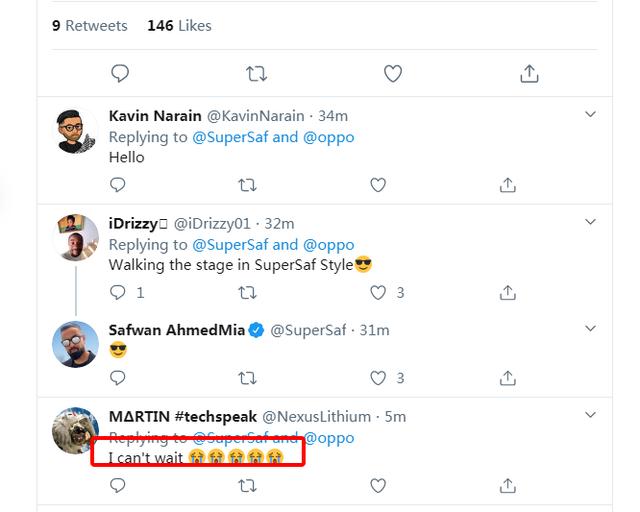This screenshot has height=512, width=640.
Task: Reply to iDrizzy's tweet
Action: 118,293
